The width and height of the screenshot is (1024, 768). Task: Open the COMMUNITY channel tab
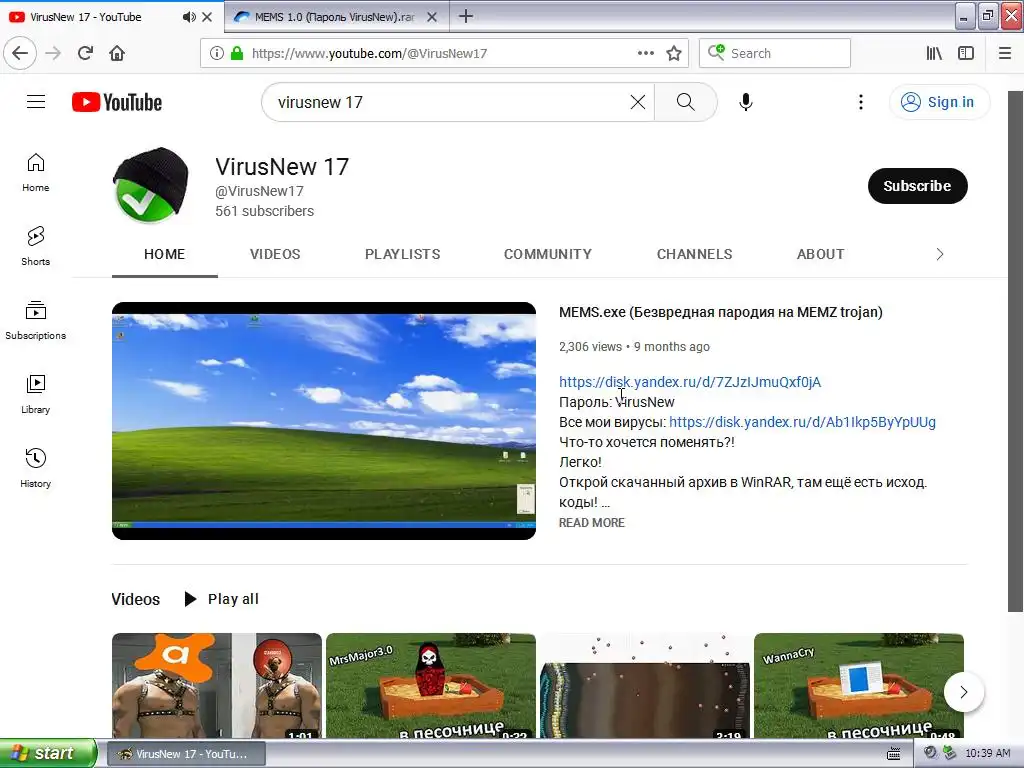548,254
